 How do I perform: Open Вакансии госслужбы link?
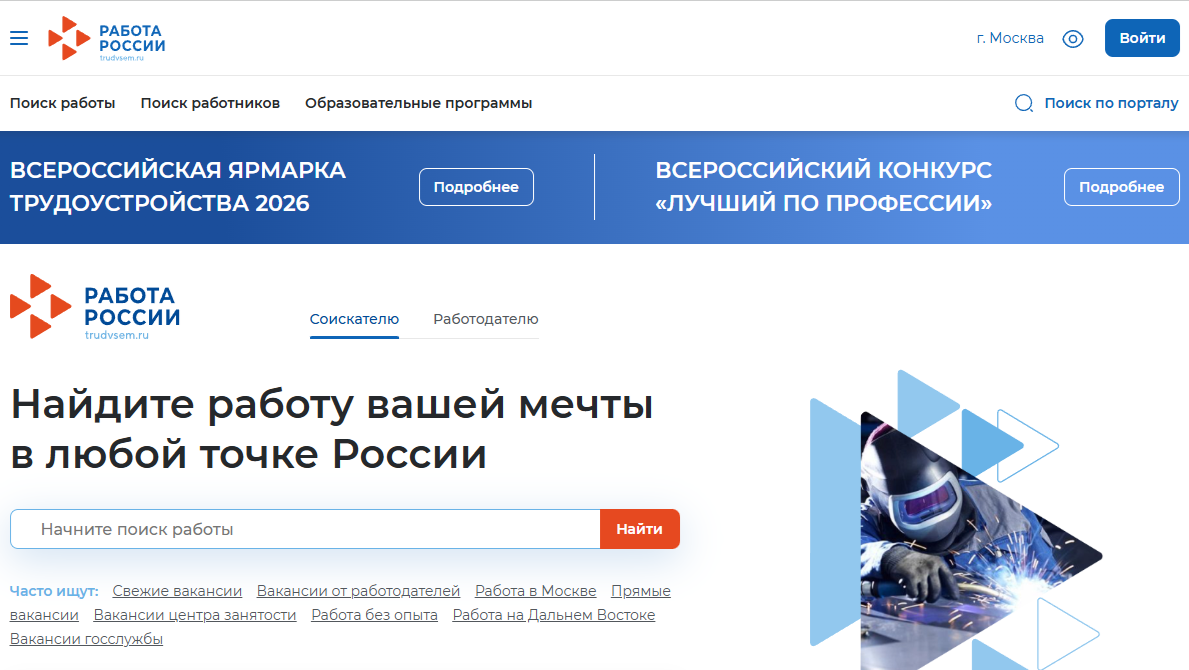(86, 639)
